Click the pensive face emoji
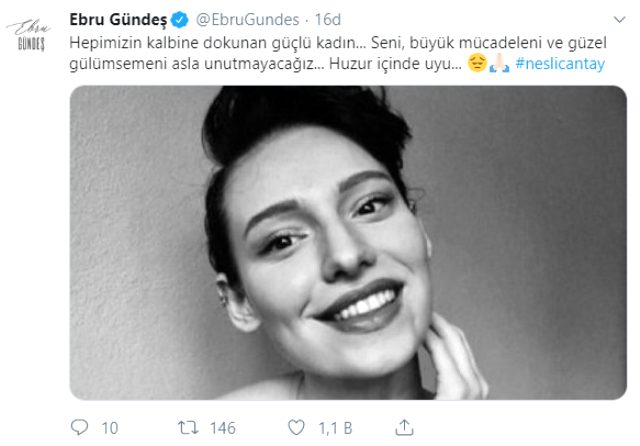640x446 pixels. coord(477,65)
